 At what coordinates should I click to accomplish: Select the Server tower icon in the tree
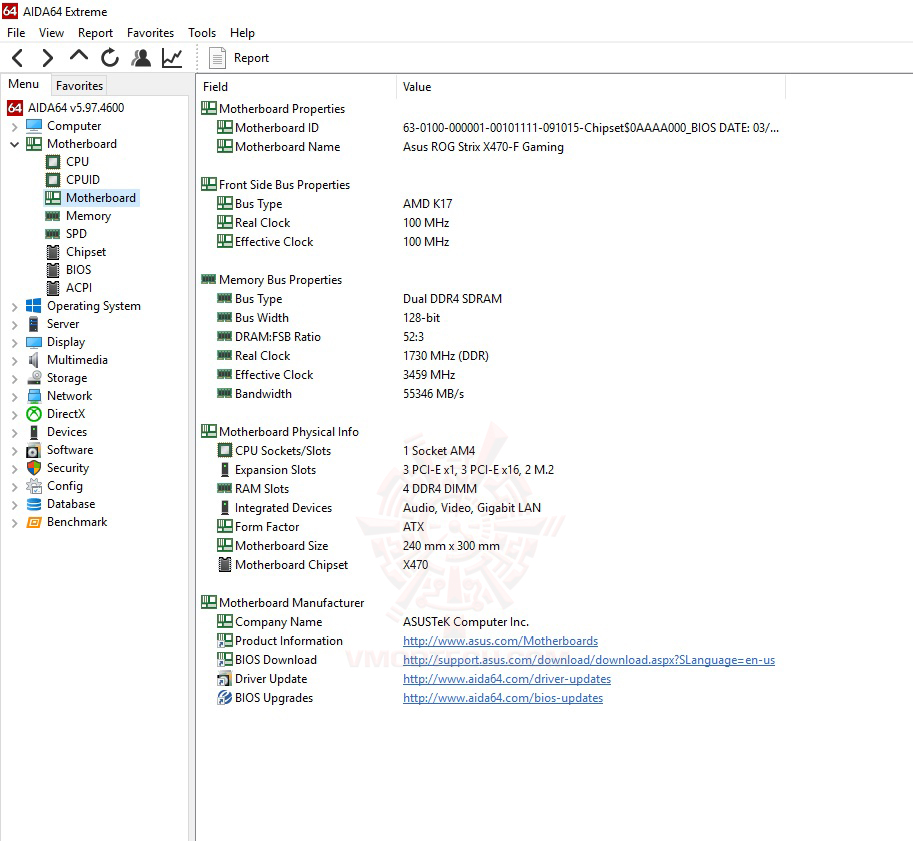click(34, 324)
